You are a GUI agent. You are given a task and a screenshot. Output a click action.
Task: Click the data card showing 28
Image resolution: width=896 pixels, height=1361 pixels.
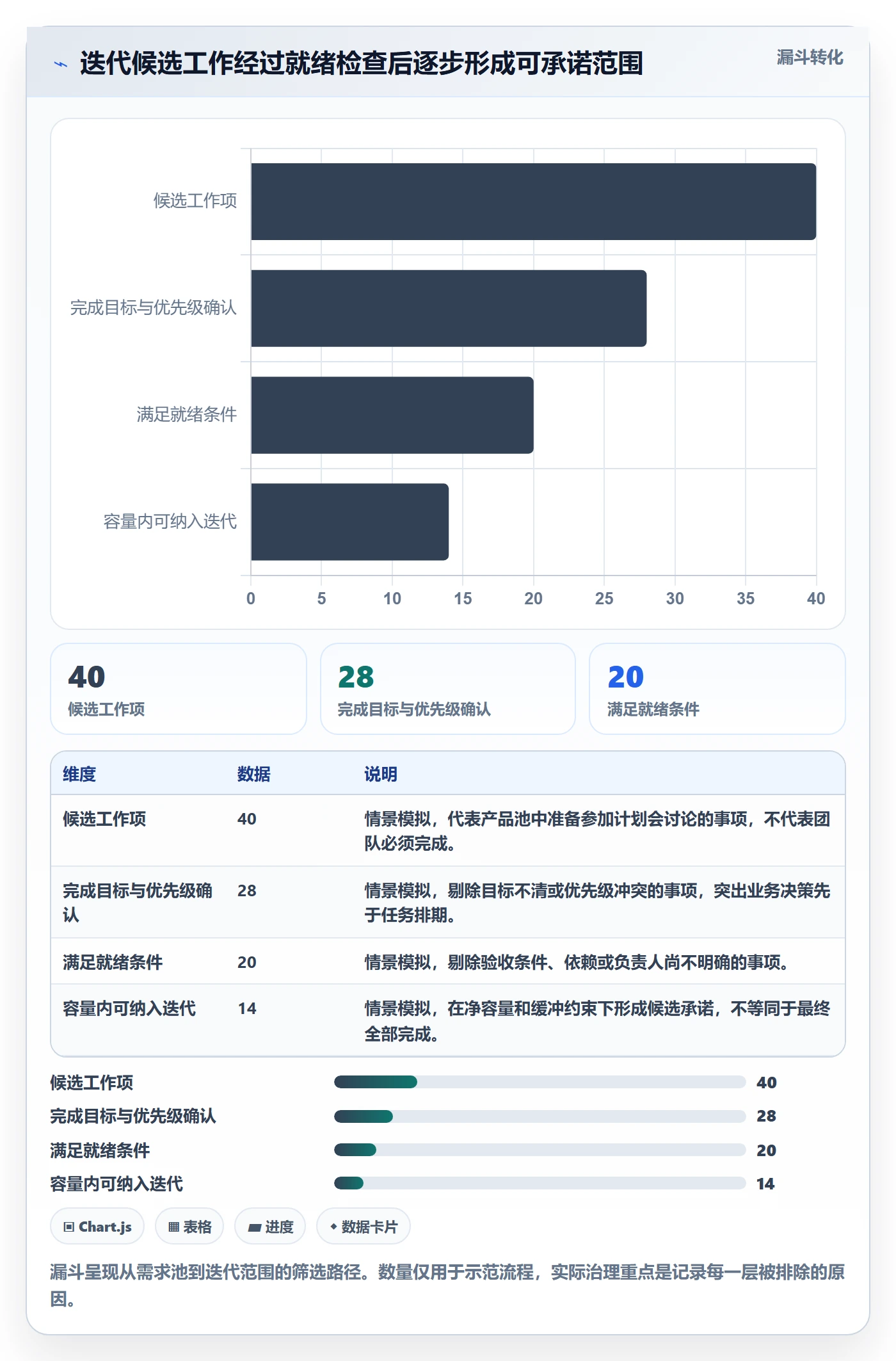pos(448,689)
